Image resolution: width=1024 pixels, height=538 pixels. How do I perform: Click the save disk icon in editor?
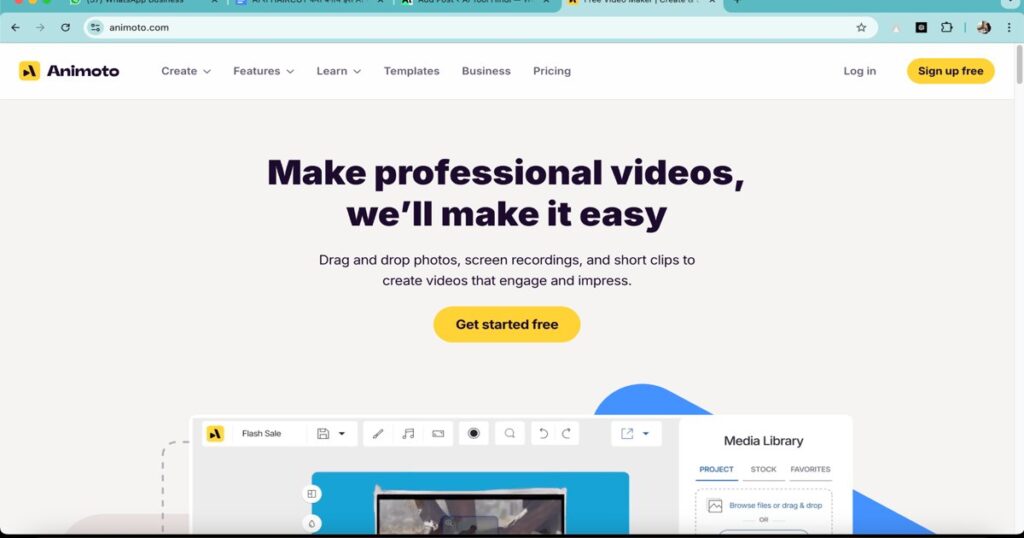tap(323, 434)
